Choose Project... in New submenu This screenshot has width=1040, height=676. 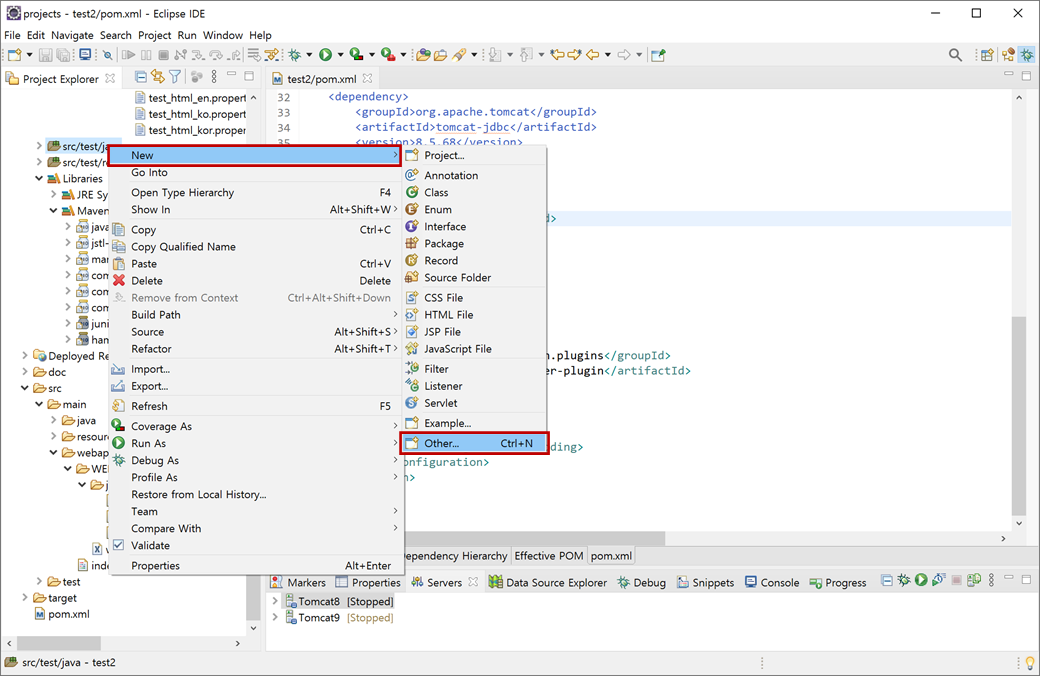tap(474, 155)
